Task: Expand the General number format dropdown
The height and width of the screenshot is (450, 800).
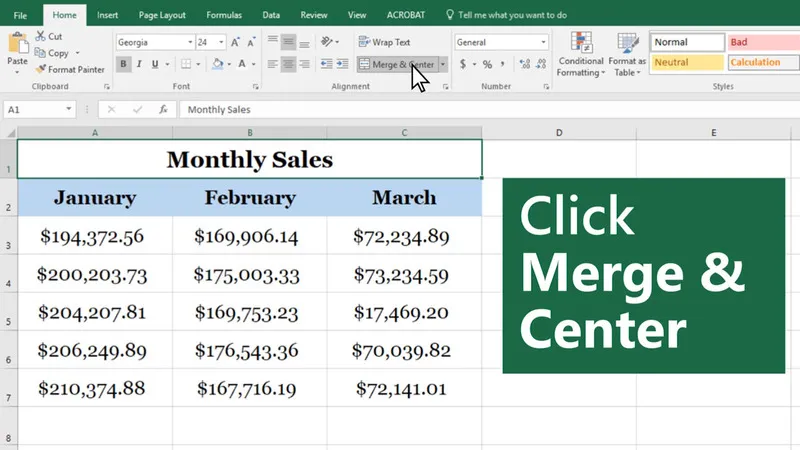Action: tap(543, 43)
